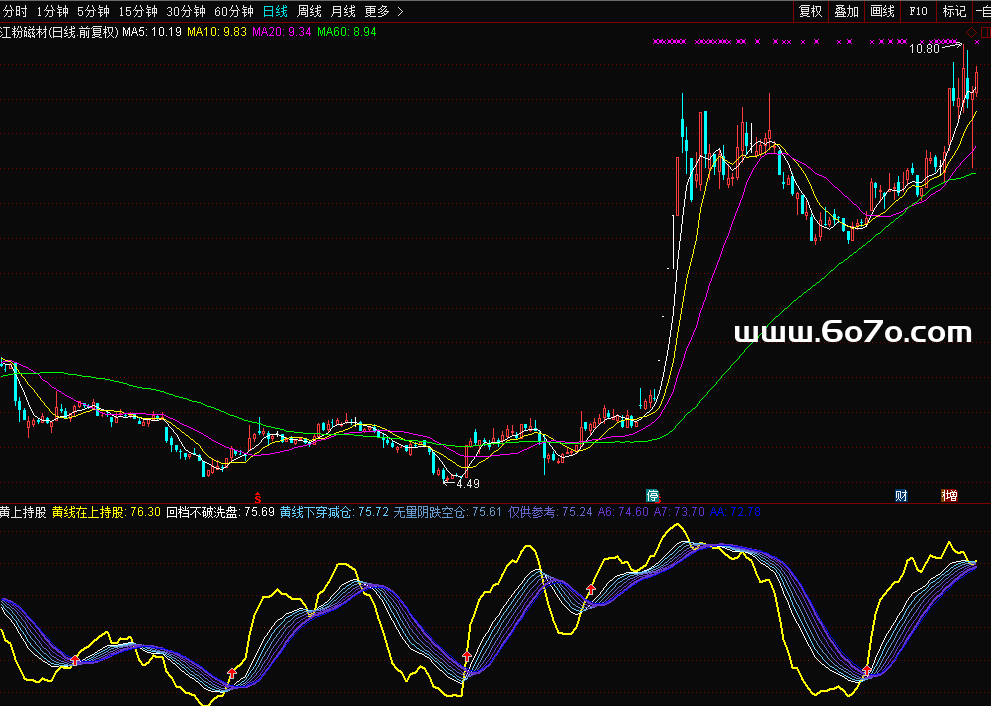Toggle 画线 drawing line tools
The height and width of the screenshot is (706, 991).
pos(882,11)
